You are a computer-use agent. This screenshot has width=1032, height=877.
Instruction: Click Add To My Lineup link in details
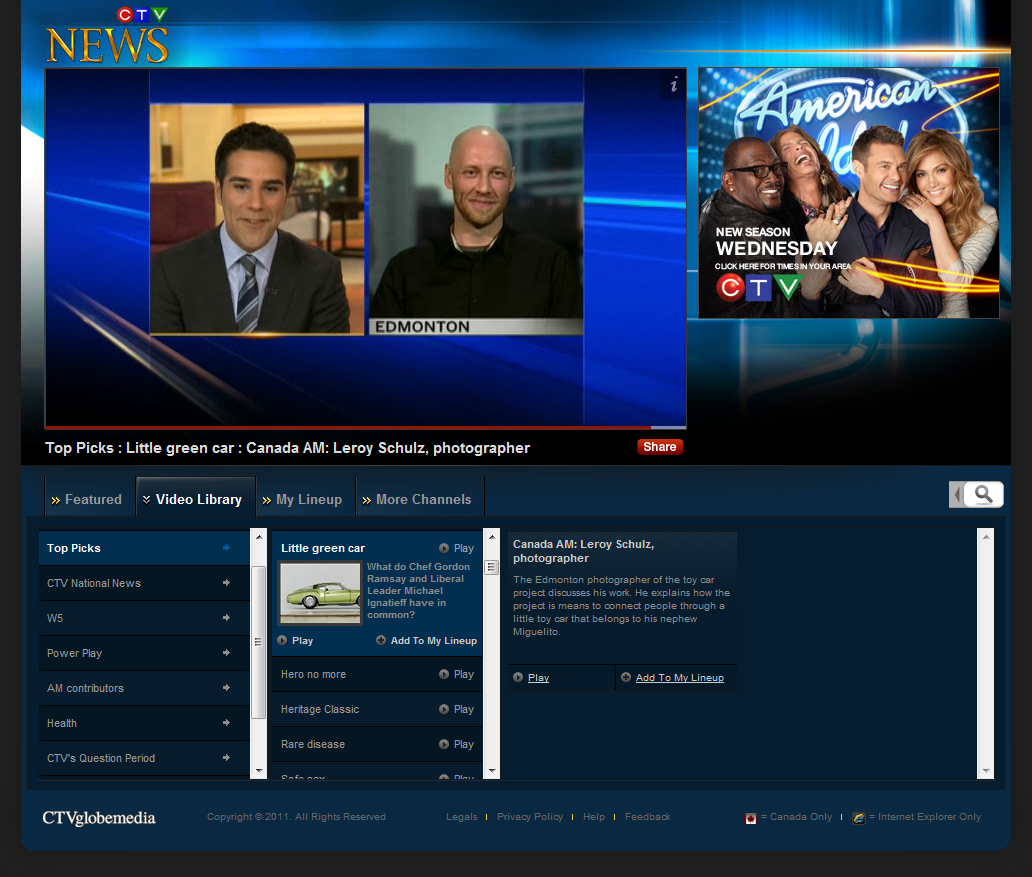(x=680, y=678)
